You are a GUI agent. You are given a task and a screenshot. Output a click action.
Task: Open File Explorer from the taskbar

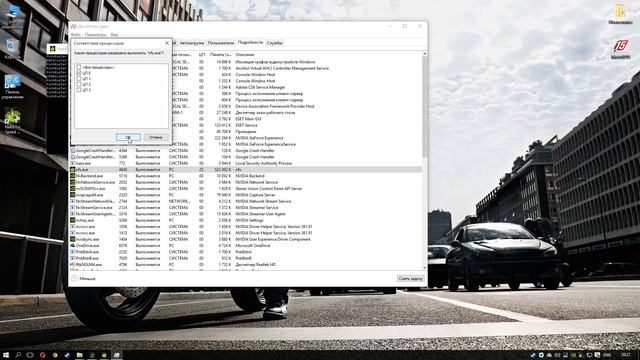[x=80, y=355]
